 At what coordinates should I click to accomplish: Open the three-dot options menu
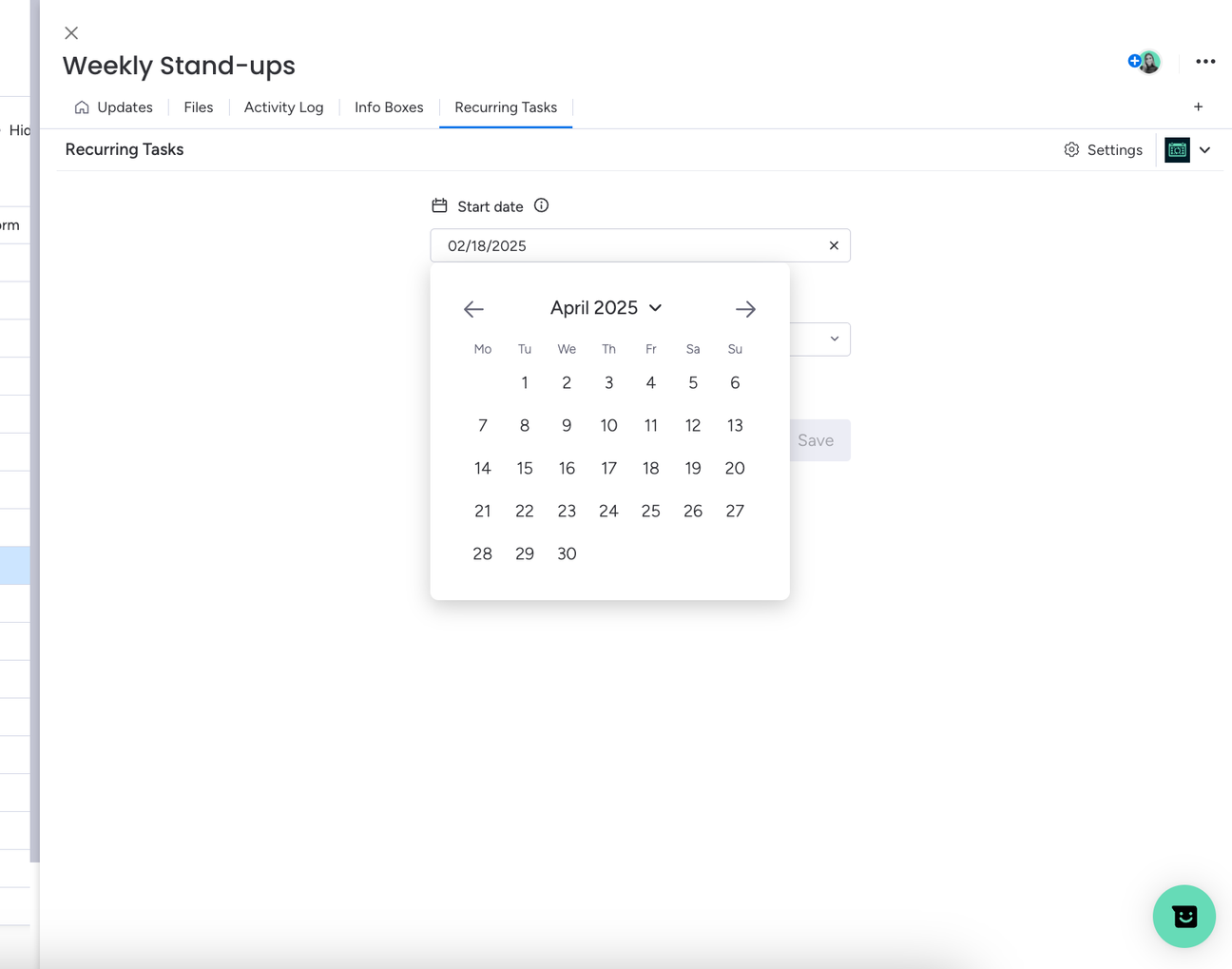click(1205, 62)
